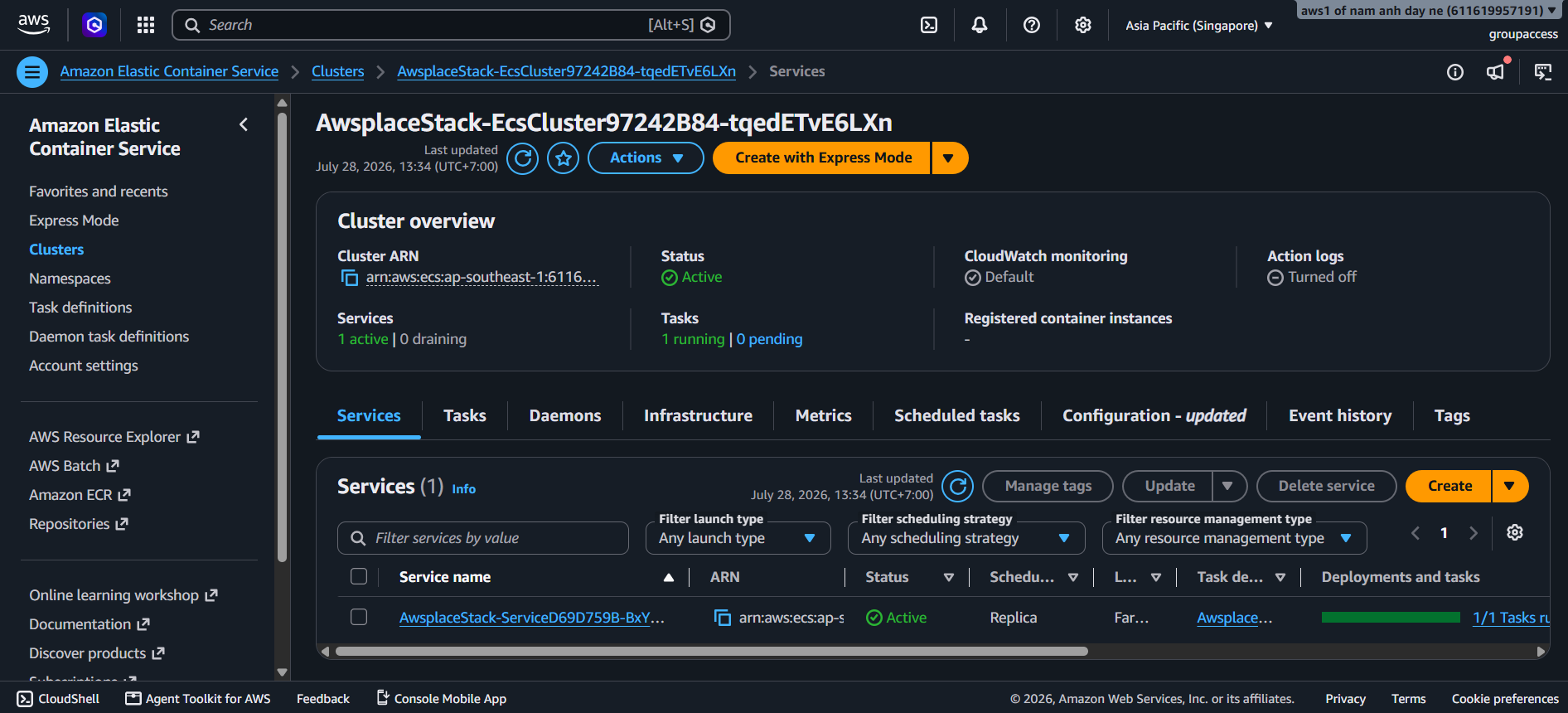Viewport: 1568px width, 713px height.
Task: Focus the Filter services by value field
Action: pos(483,538)
